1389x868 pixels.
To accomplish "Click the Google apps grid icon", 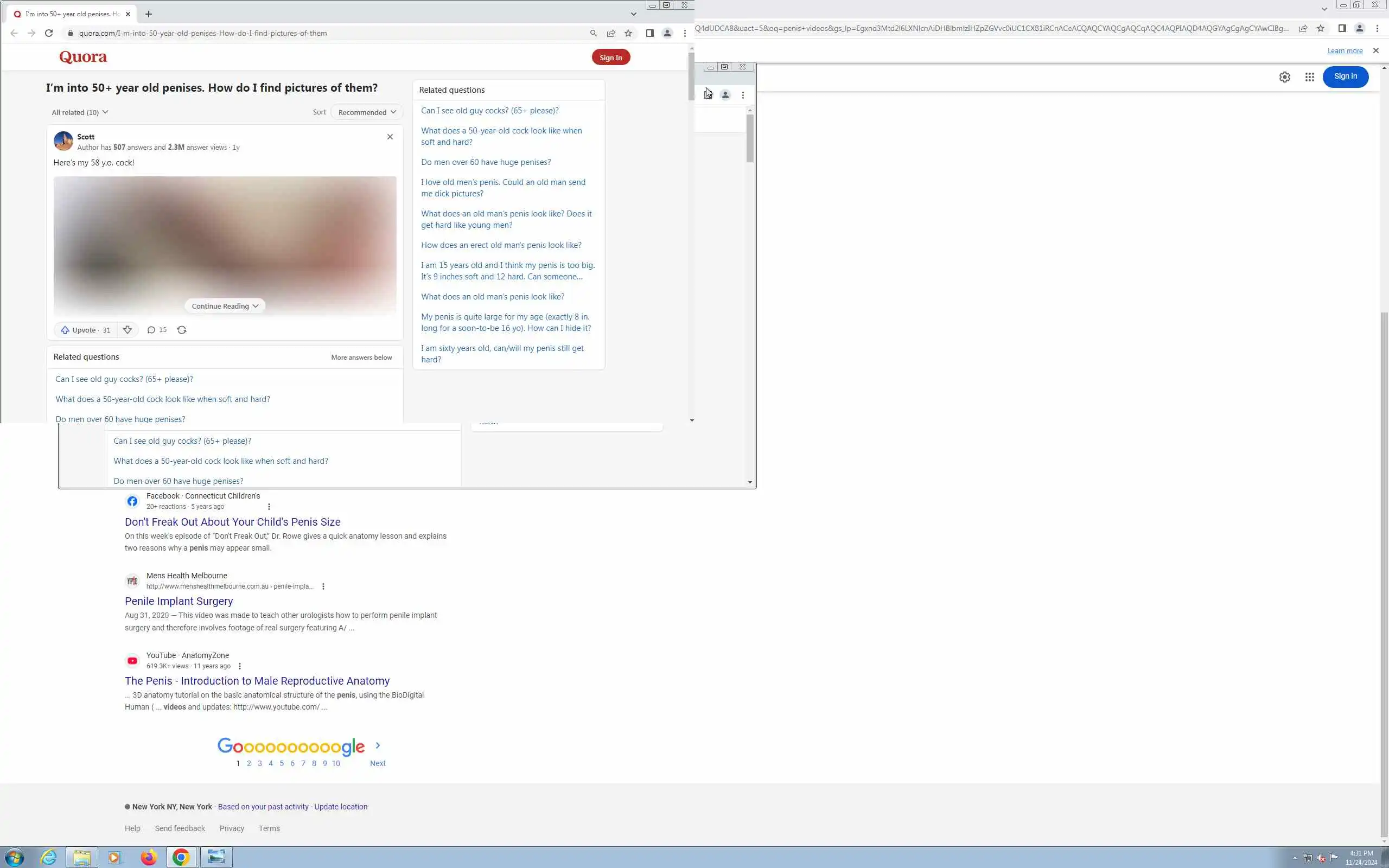I will point(1309,77).
